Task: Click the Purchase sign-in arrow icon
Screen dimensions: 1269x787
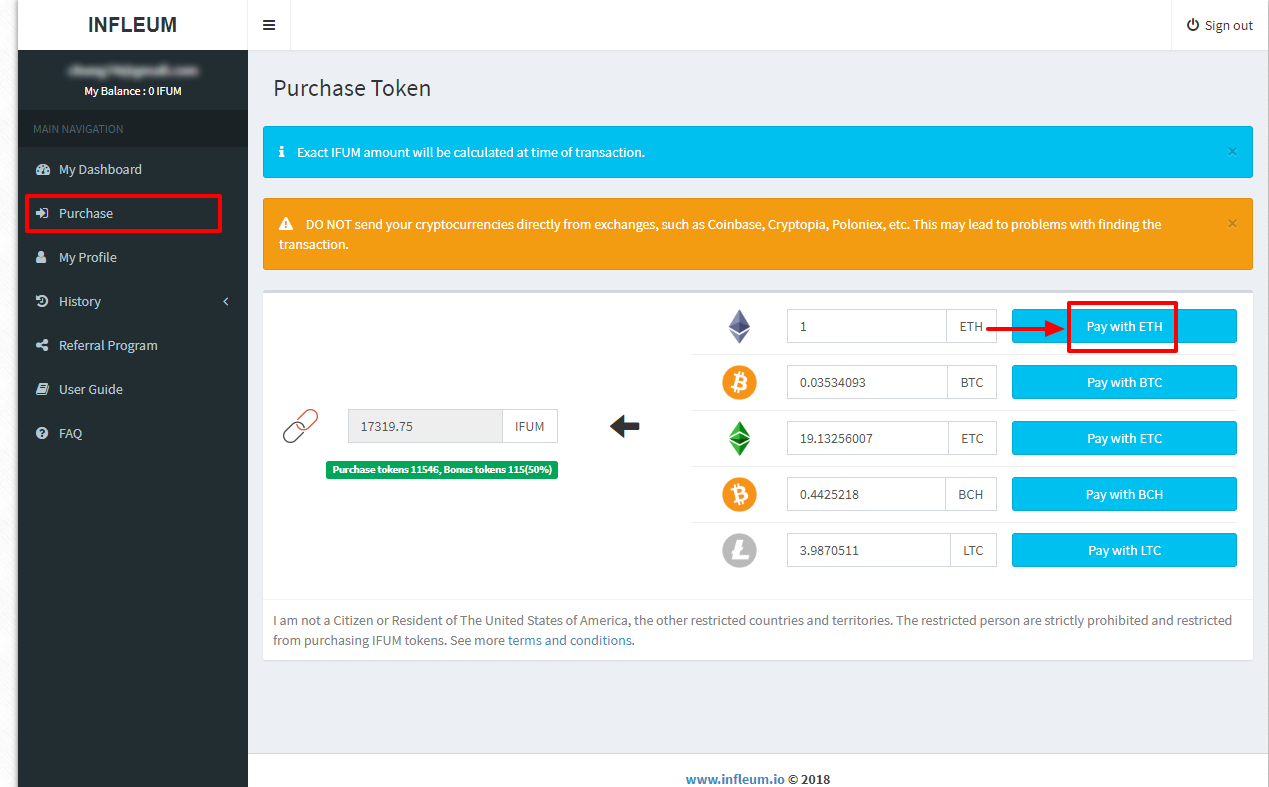Action: (42, 213)
